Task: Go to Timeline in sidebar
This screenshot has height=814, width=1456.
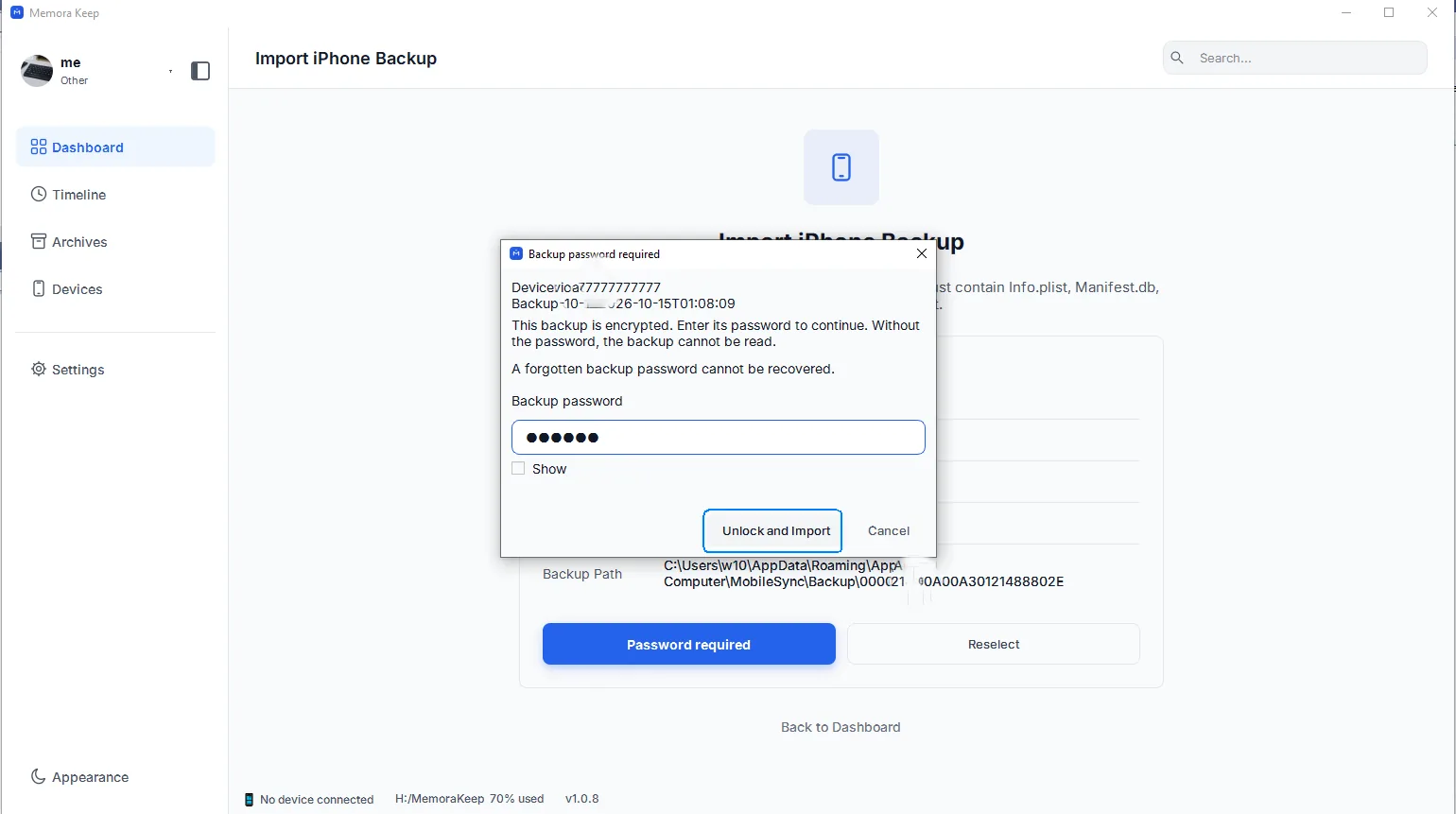Action: [x=115, y=195]
